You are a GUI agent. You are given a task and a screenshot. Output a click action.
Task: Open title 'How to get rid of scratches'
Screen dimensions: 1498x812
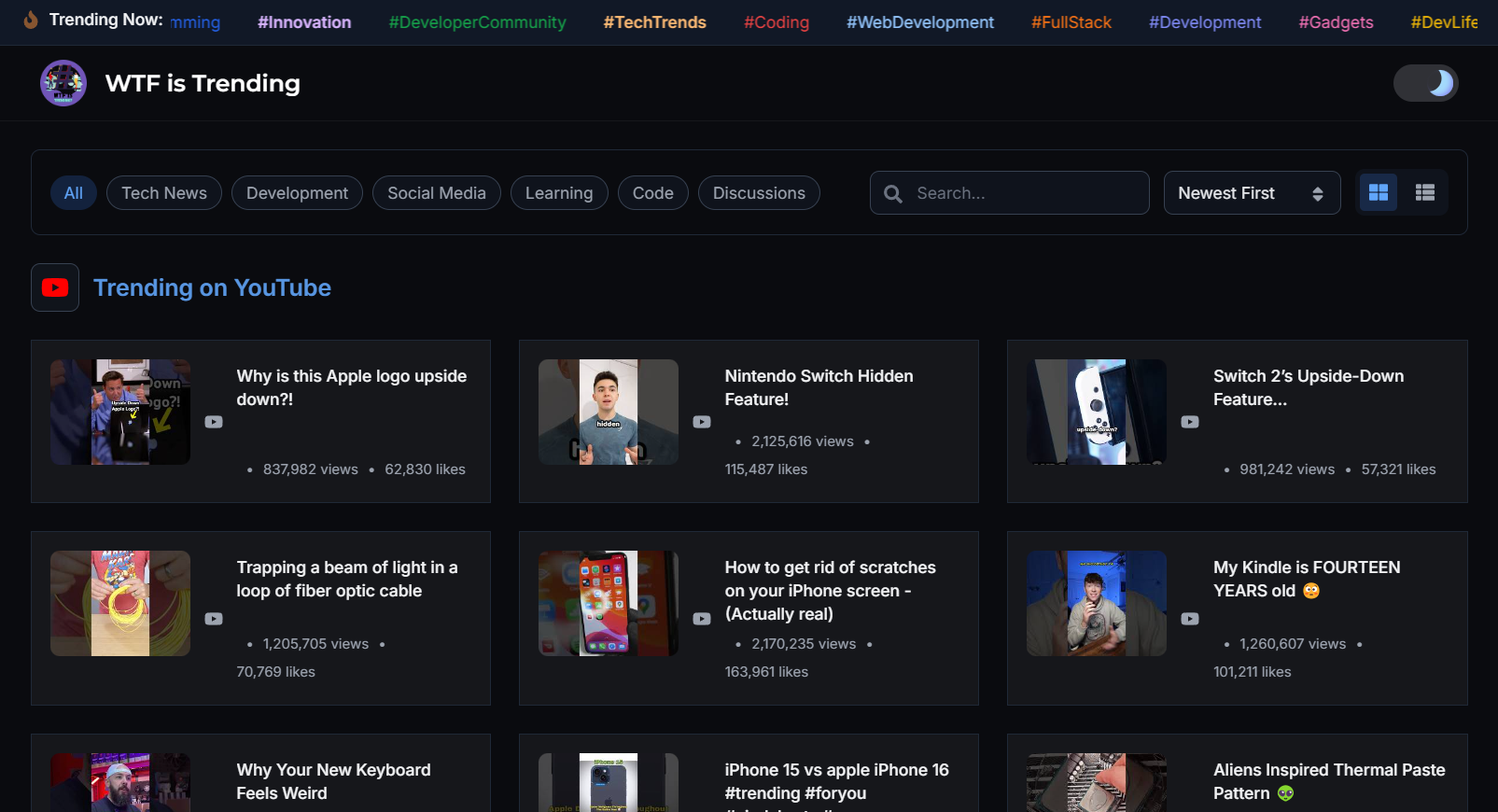831,591
